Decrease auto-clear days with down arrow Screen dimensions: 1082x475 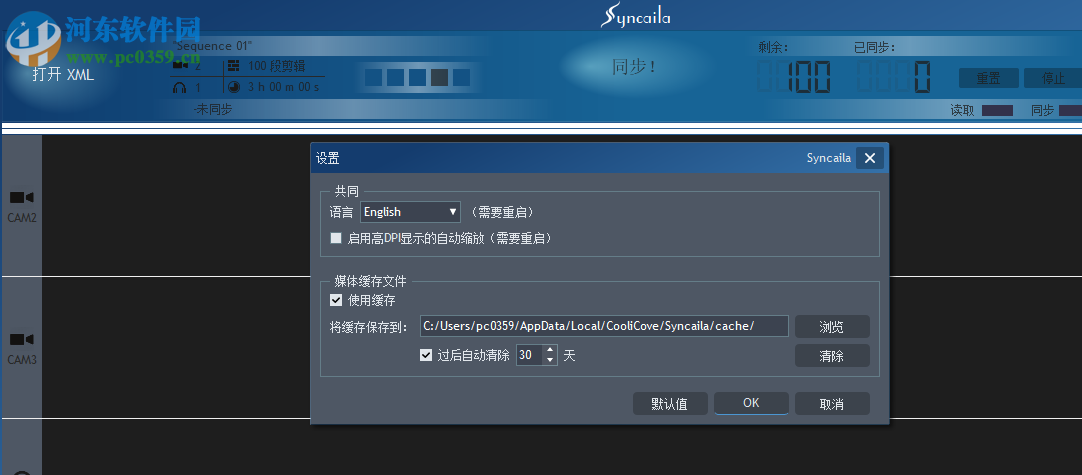(550, 360)
